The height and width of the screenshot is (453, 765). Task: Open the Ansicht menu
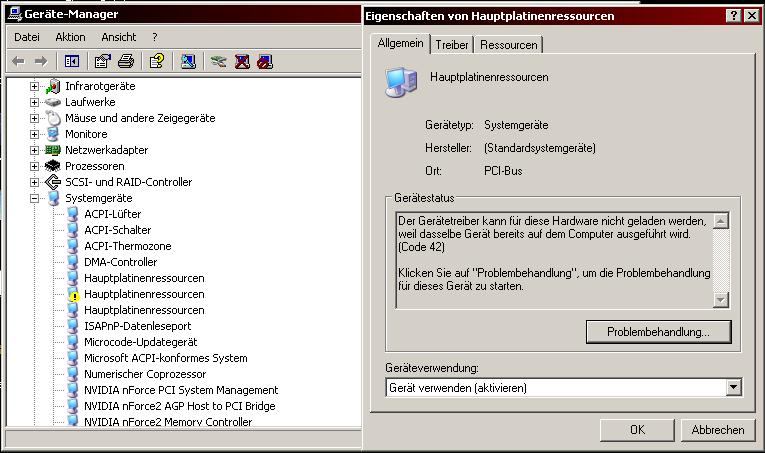[119, 37]
